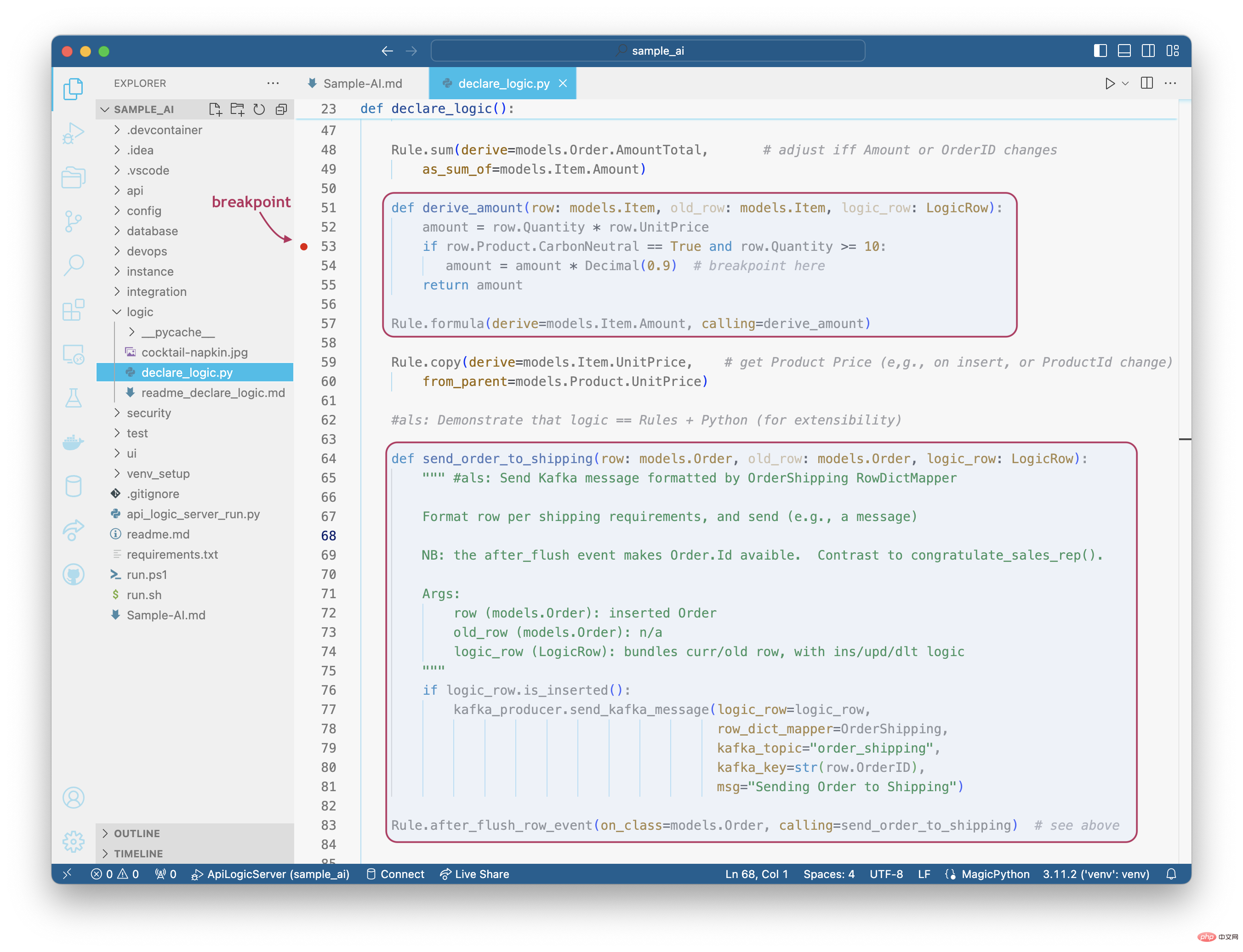The image size is (1243, 952).
Task: Toggle the breakpoint on line 53
Action: (304, 246)
